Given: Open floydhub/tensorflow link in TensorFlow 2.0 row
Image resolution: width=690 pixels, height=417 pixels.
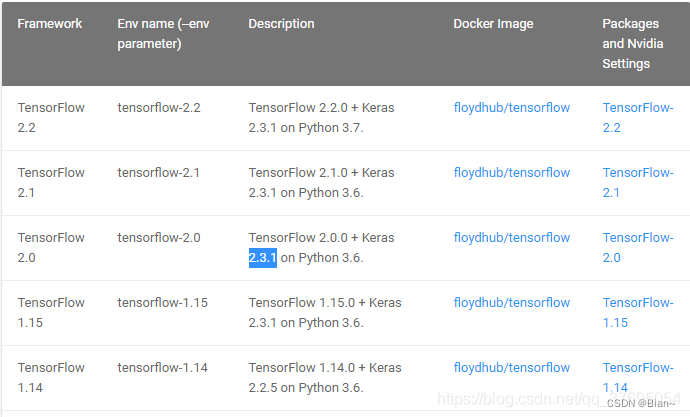Looking at the screenshot, I should tap(512, 238).
